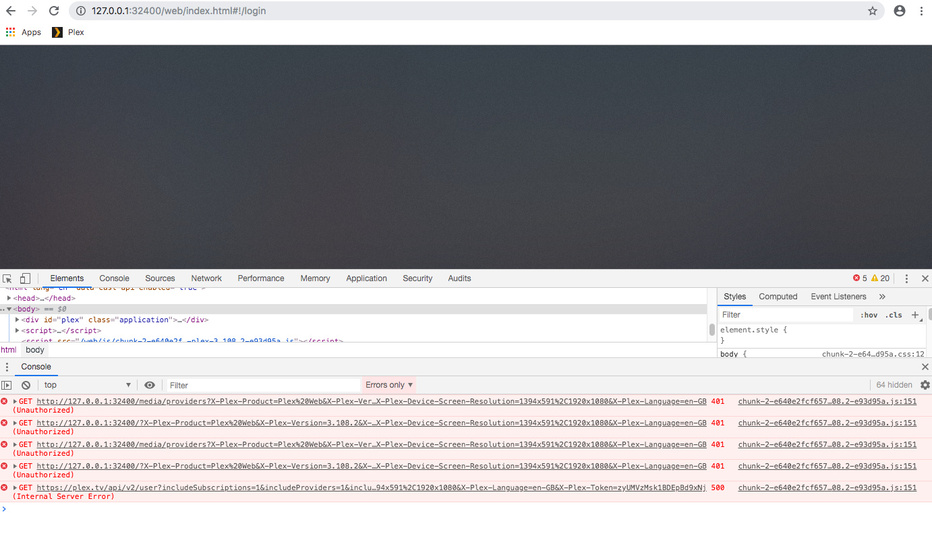Click the browser address bar URL
The width and height of the screenshot is (932, 536).
tap(178, 11)
